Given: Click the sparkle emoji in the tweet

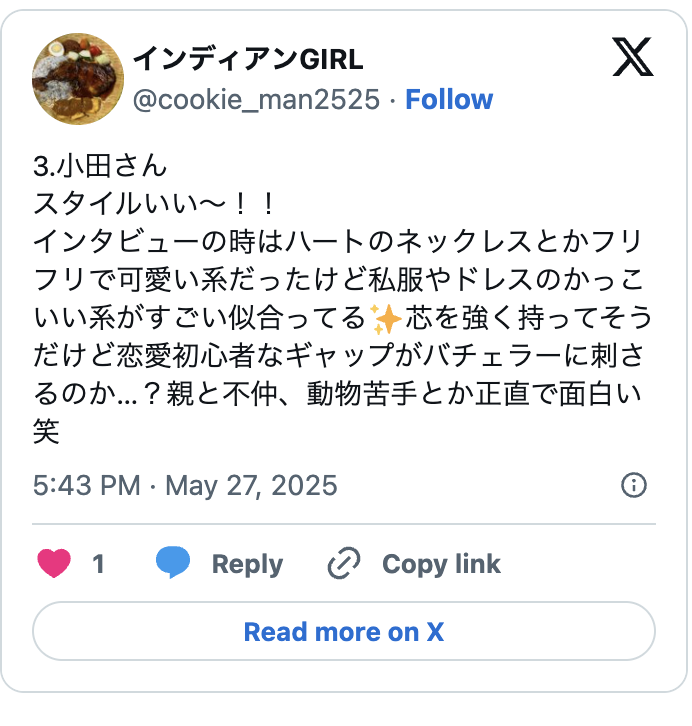Looking at the screenshot, I should pos(385,318).
